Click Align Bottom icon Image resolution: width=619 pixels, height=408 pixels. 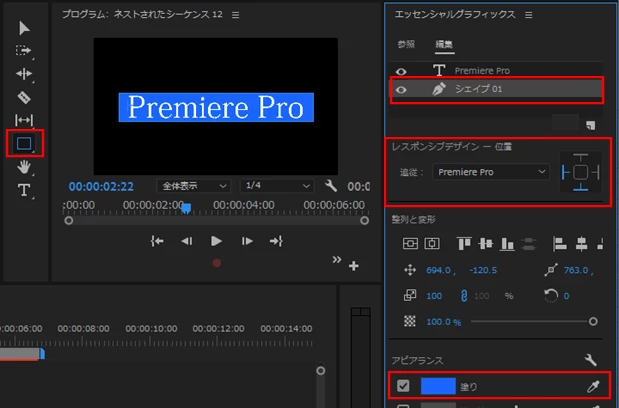pos(507,243)
